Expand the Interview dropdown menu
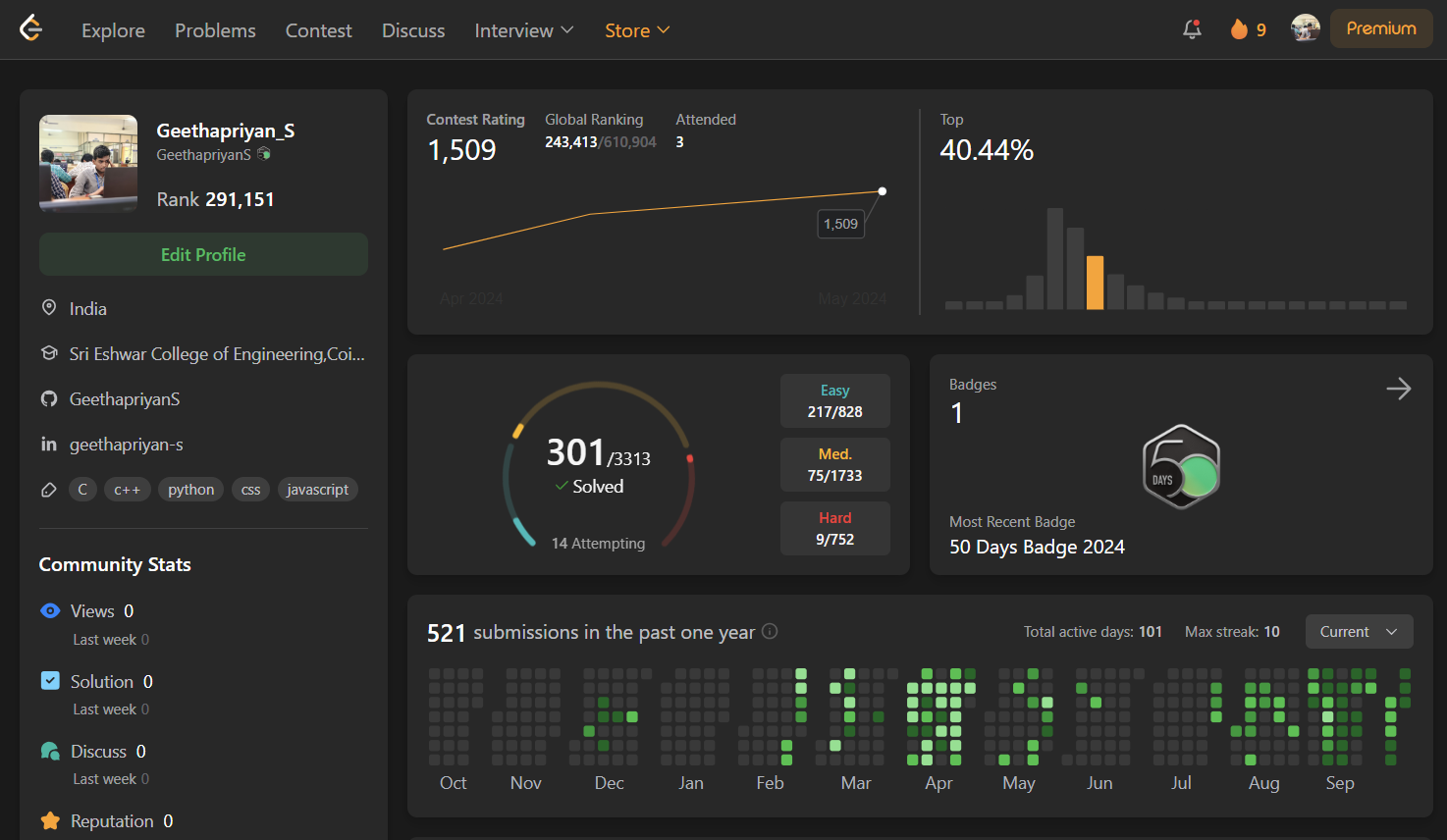The width and height of the screenshot is (1447, 840). 524,30
